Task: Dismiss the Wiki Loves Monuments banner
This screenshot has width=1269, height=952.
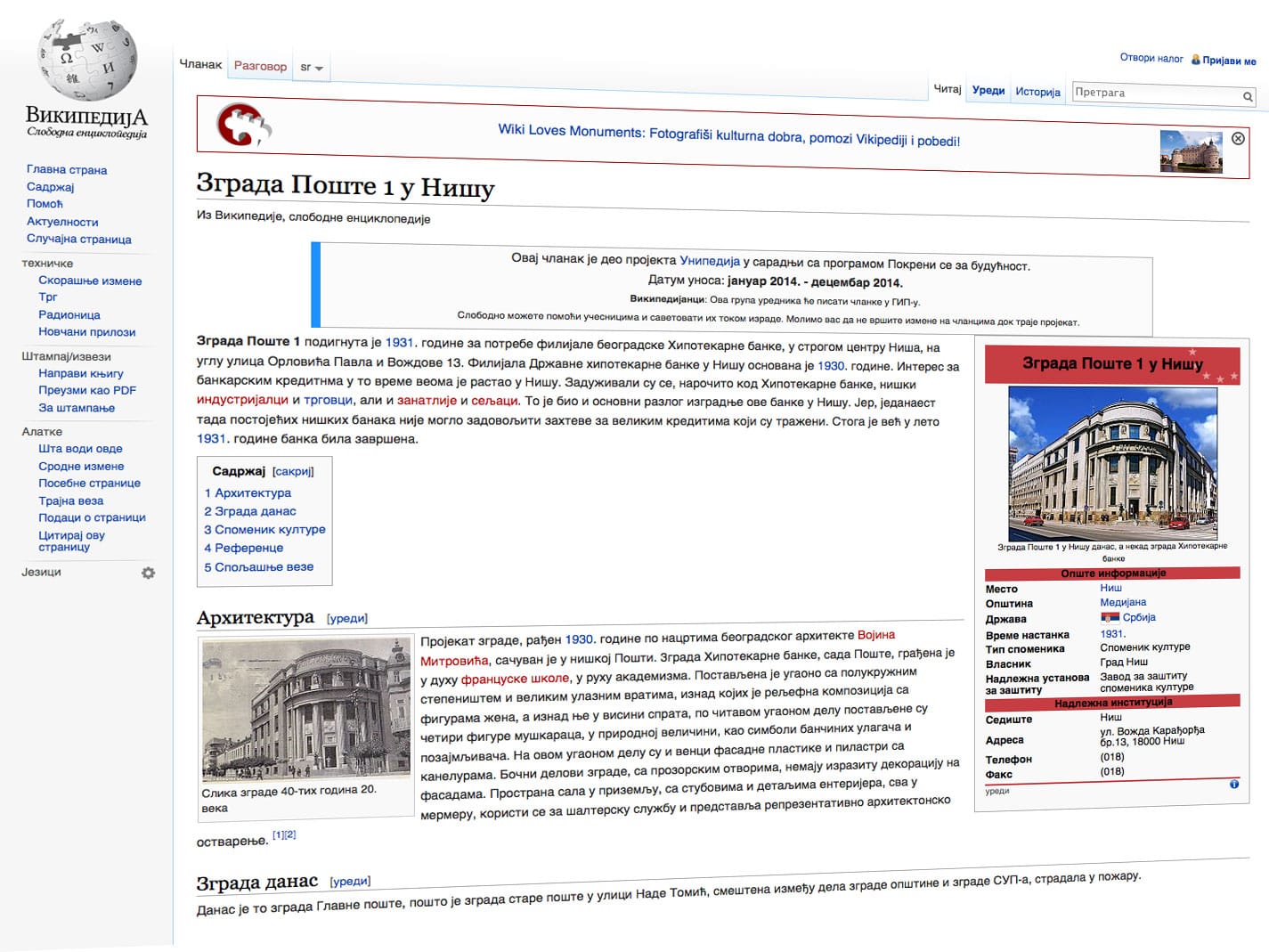Action: tap(1237, 138)
